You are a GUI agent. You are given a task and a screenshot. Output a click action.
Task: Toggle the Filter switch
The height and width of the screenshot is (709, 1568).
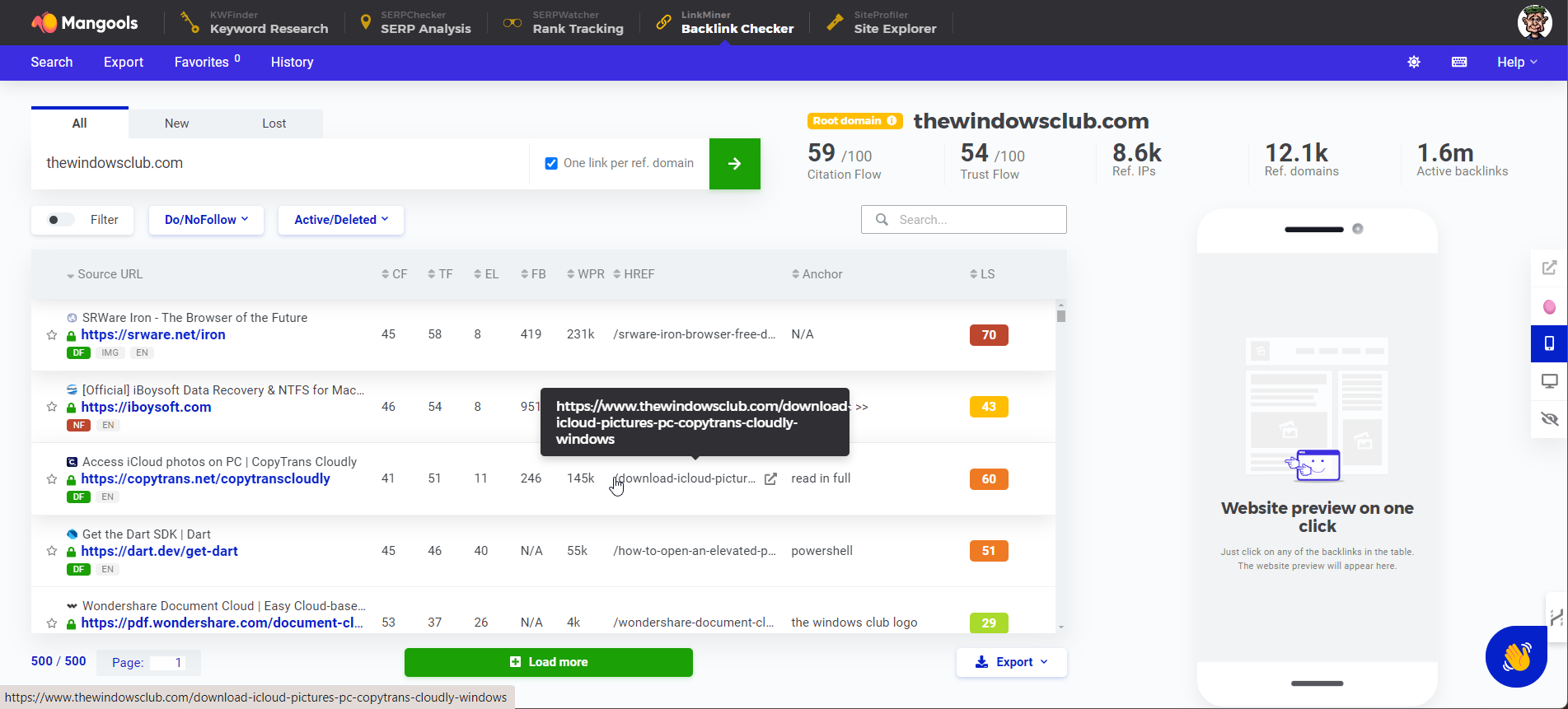click(61, 220)
